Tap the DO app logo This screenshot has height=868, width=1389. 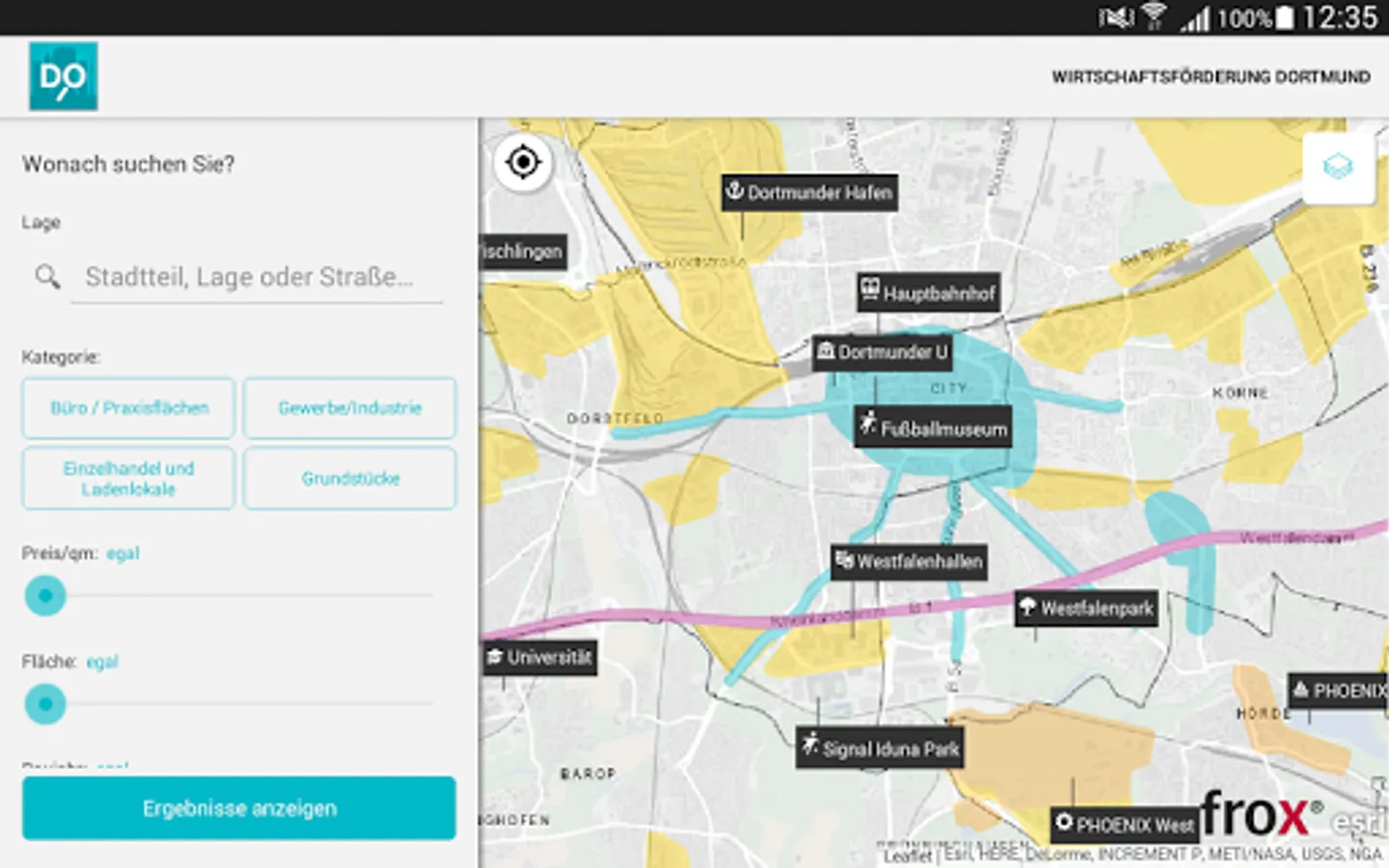64,76
